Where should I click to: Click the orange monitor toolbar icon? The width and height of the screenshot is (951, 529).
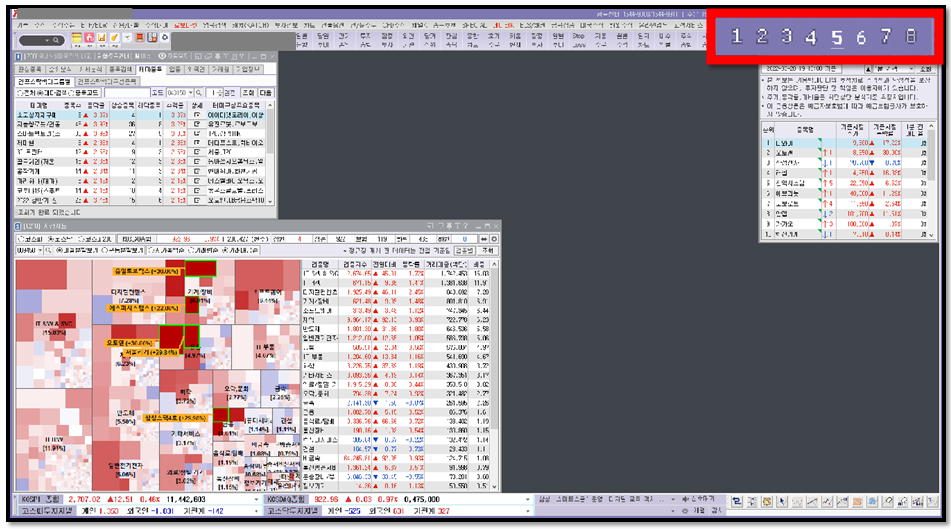[139, 38]
